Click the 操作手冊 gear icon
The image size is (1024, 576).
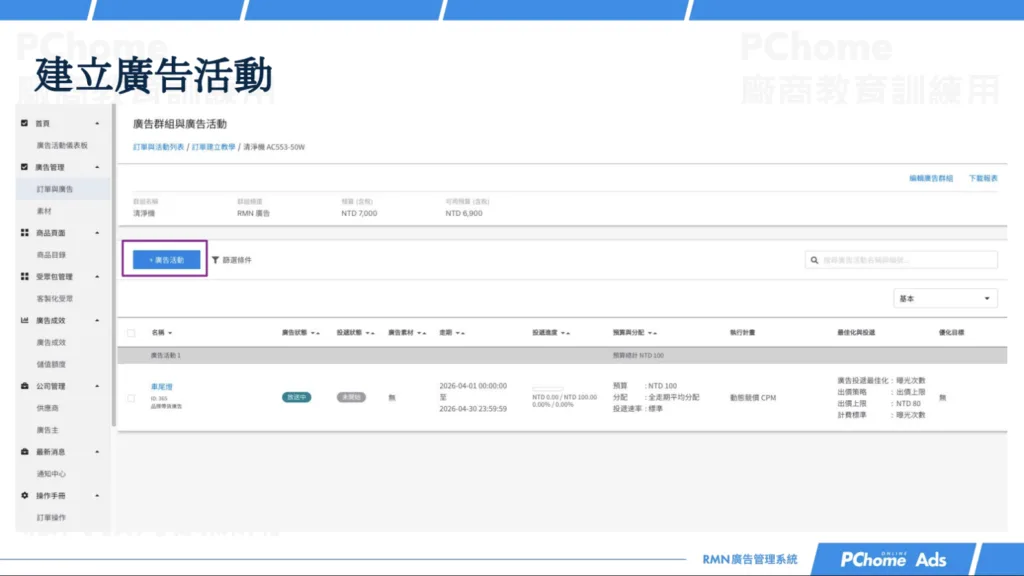(25, 495)
